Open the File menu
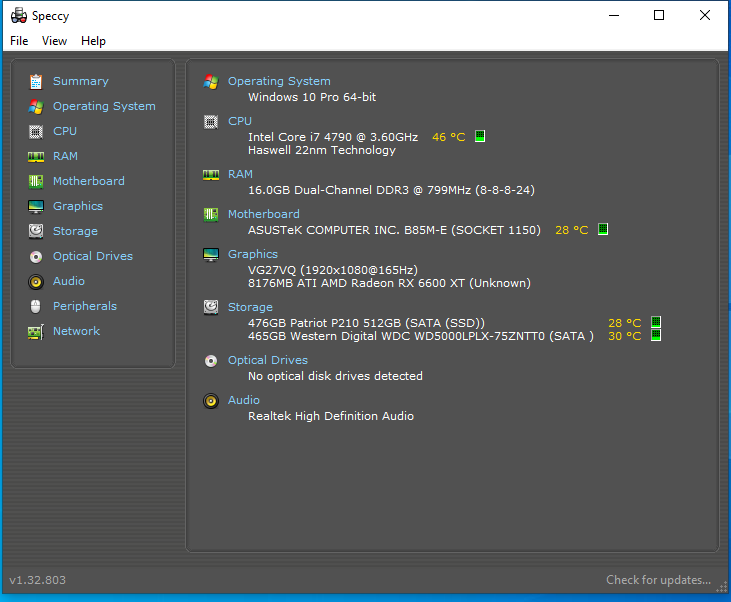Screen dimensions: 731x602 [19, 41]
